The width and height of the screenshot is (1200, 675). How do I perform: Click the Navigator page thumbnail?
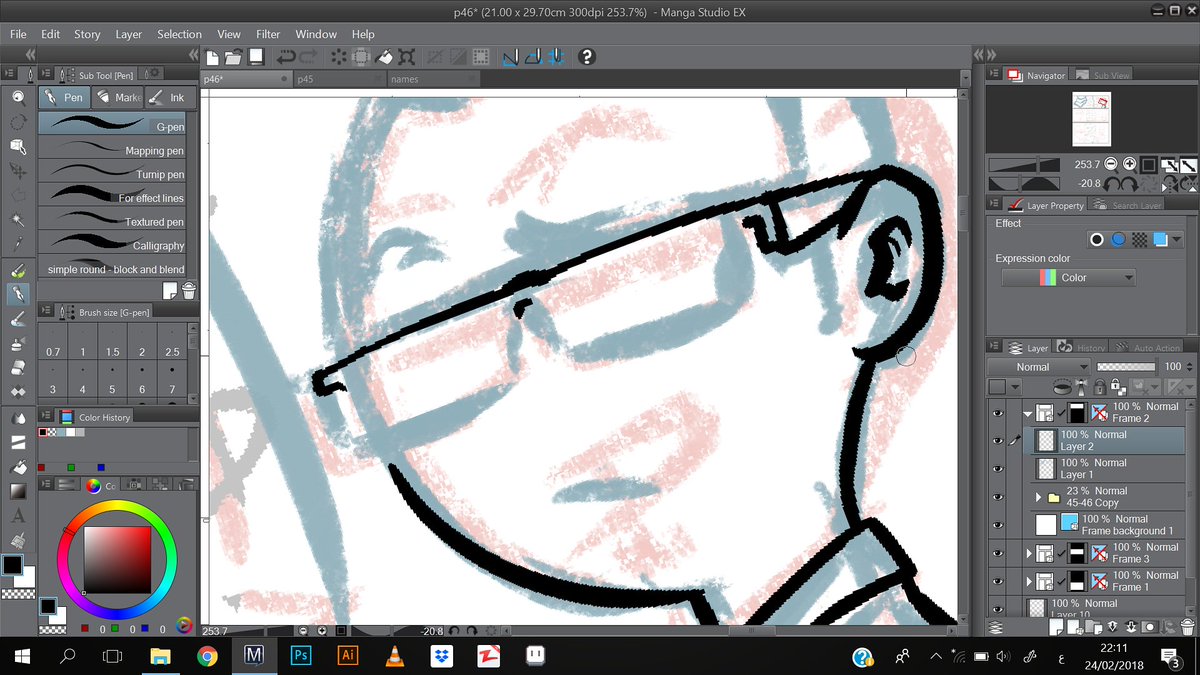tap(1090, 117)
